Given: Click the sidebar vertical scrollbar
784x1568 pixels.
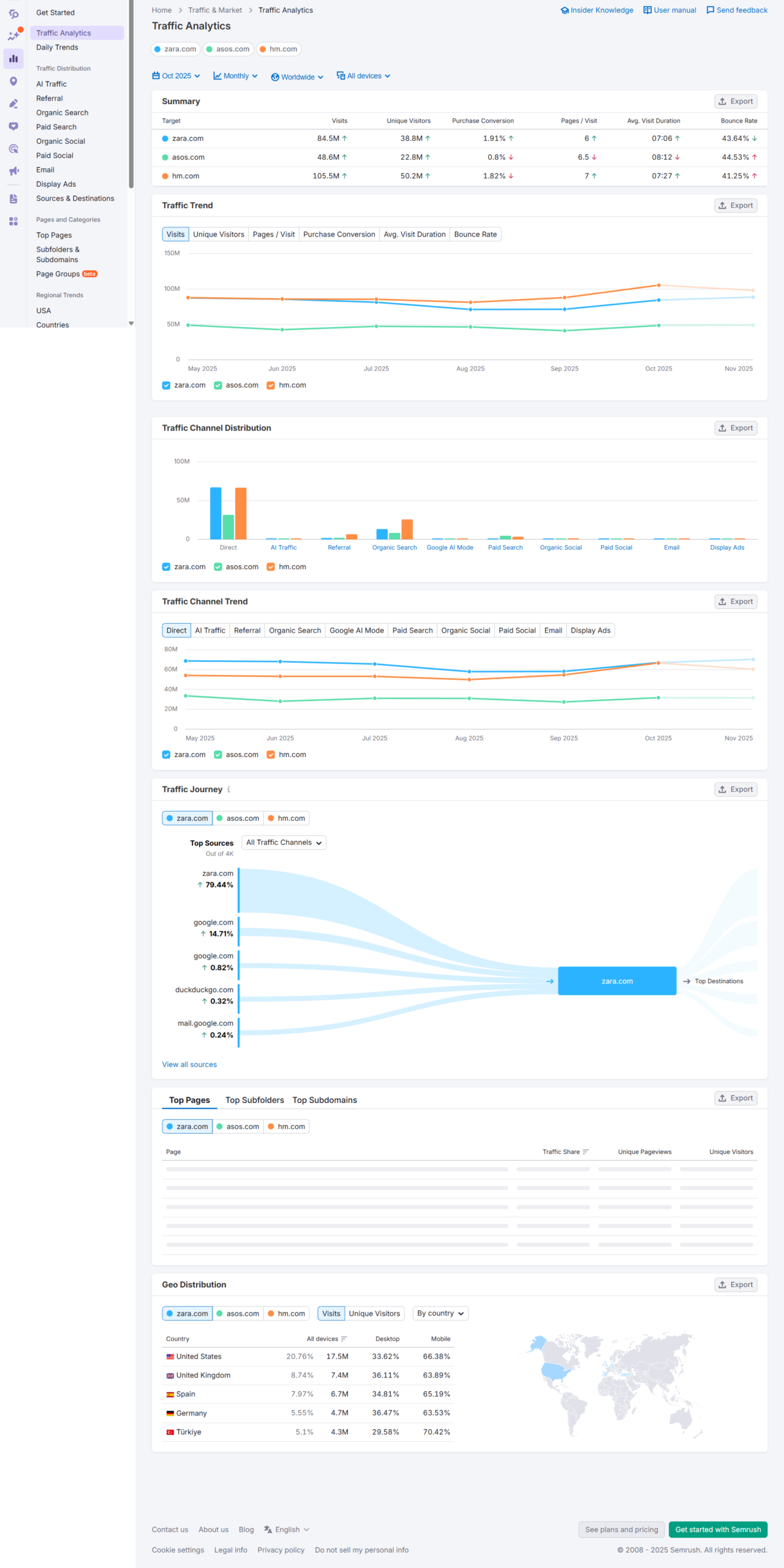Looking at the screenshot, I should pos(131,95).
